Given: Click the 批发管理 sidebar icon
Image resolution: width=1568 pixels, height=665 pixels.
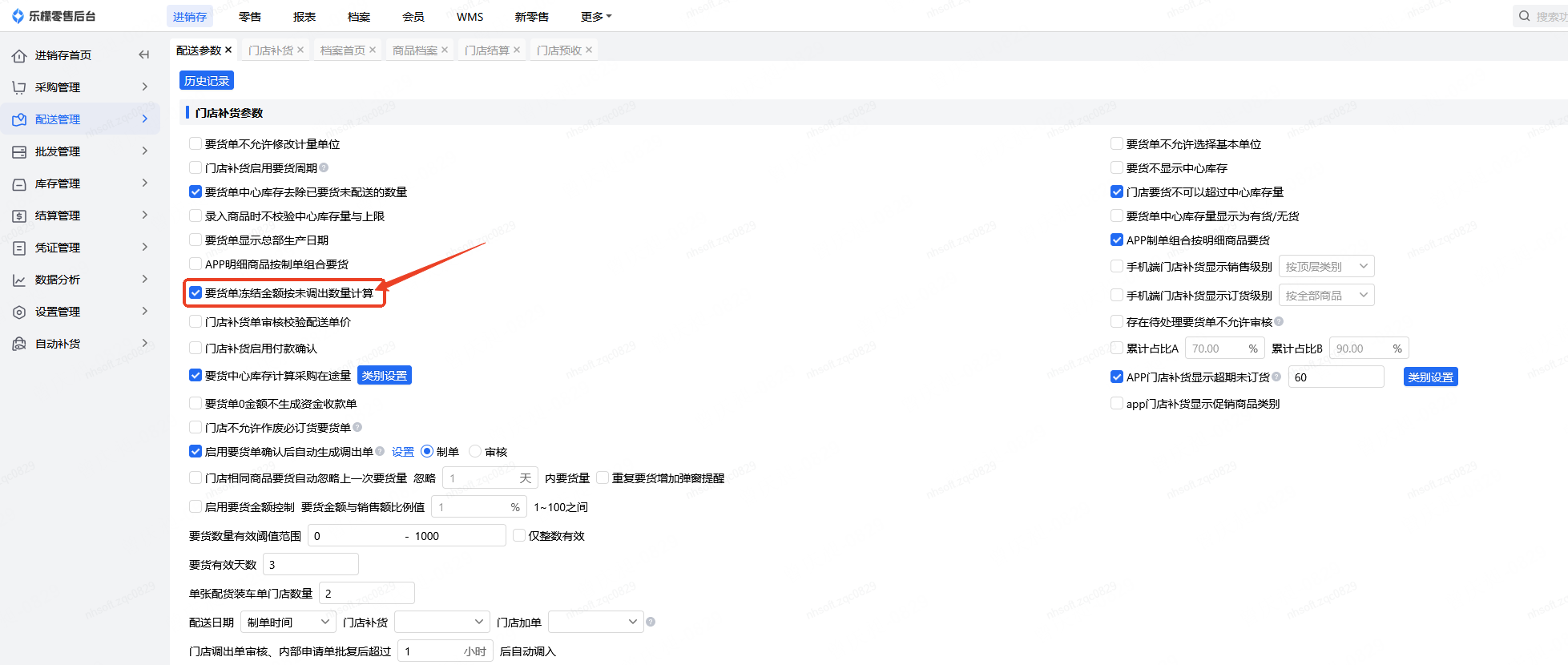Looking at the screenshot, I should [x=19, y=151].
